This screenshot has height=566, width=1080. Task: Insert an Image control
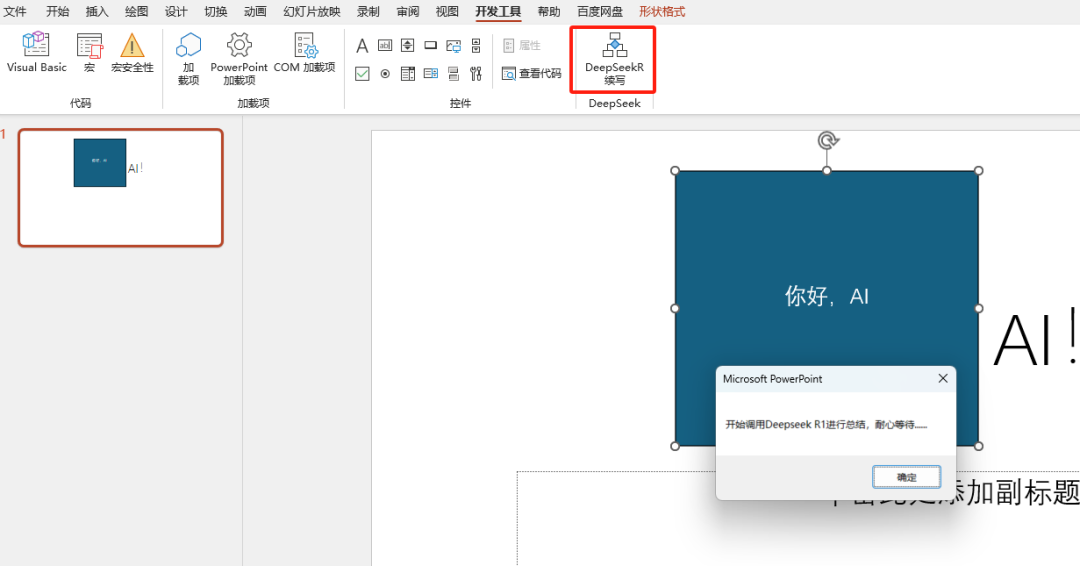point(453,46)
